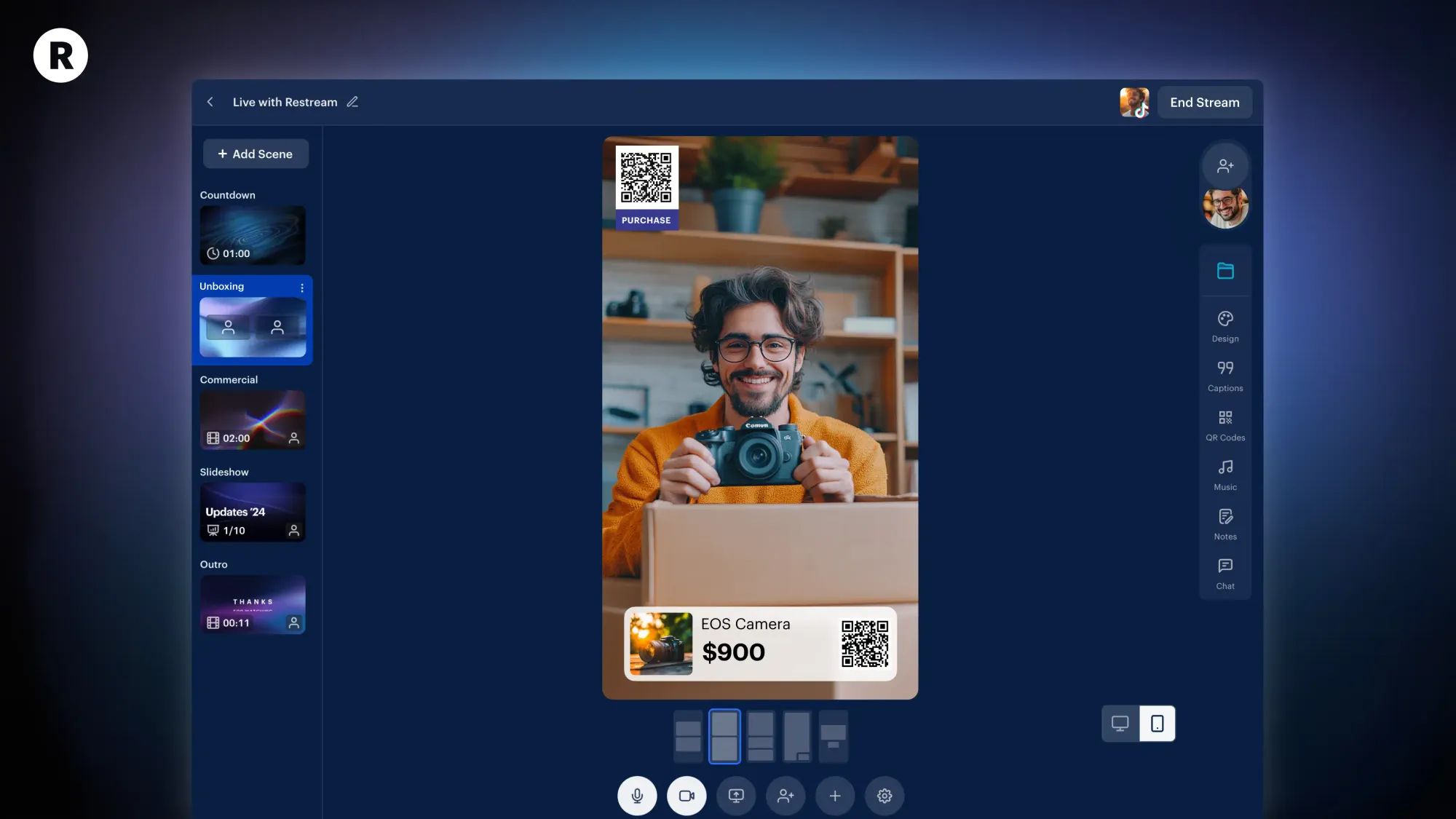Choose the picture-in-picture layout option
Viewport: 1456px width, 819px height.
pyautogui.click(x=797, y=736)
